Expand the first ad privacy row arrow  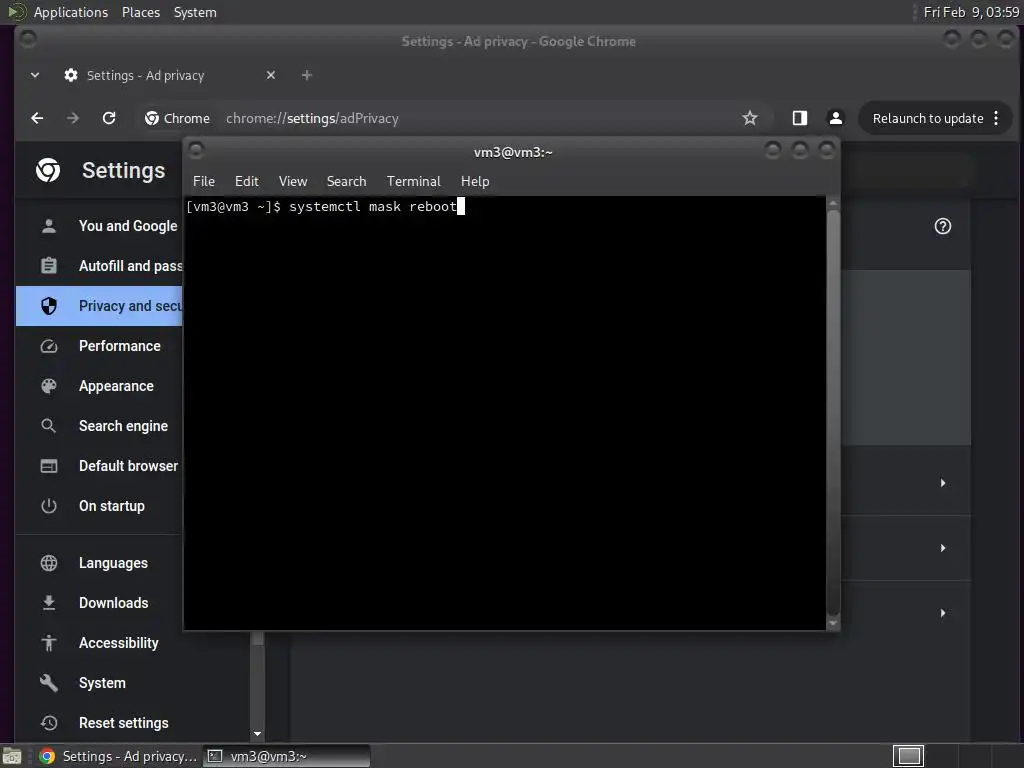tap(942, 483)
